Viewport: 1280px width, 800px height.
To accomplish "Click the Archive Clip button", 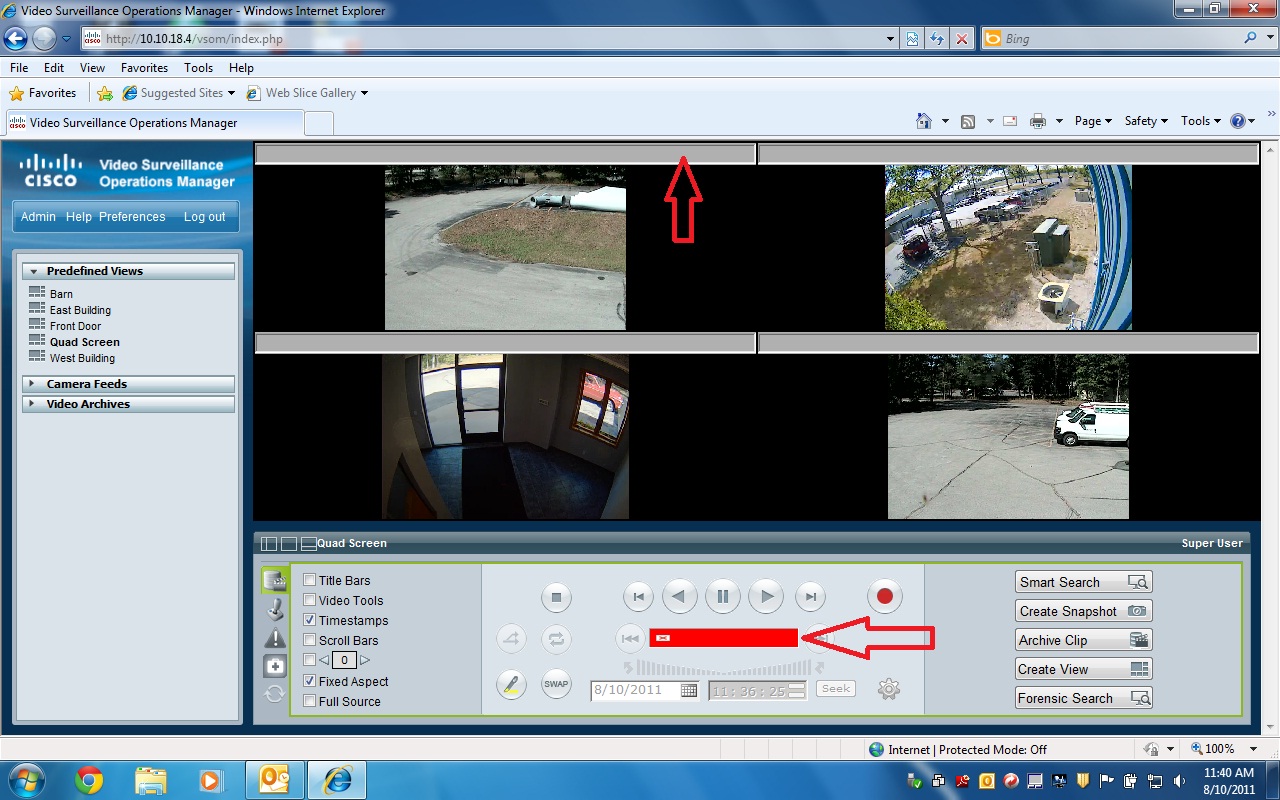I will point(1084,640).
